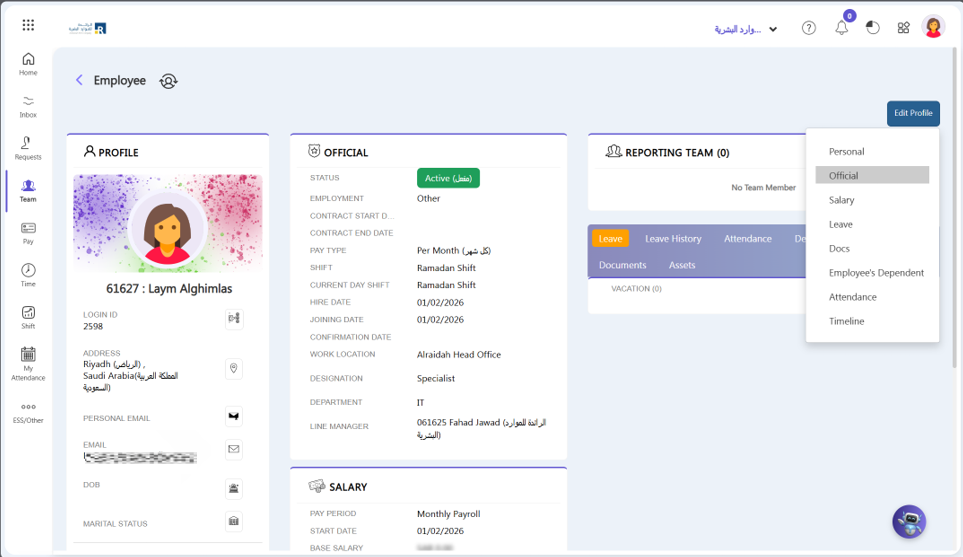Image resolution: width=963 pixels, height=557 pixels.
Task: Expand the company selector dropdown
Action: 772,29
